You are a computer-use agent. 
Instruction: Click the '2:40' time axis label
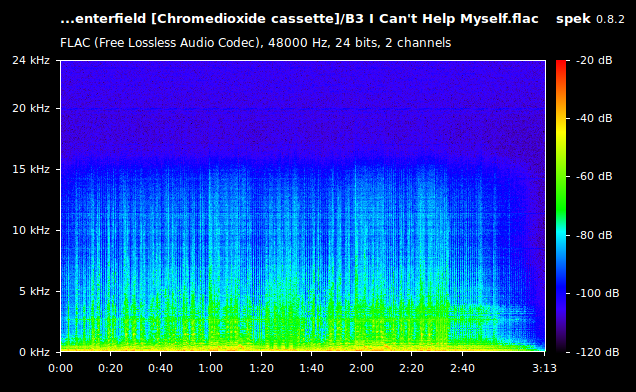[462, 368]
